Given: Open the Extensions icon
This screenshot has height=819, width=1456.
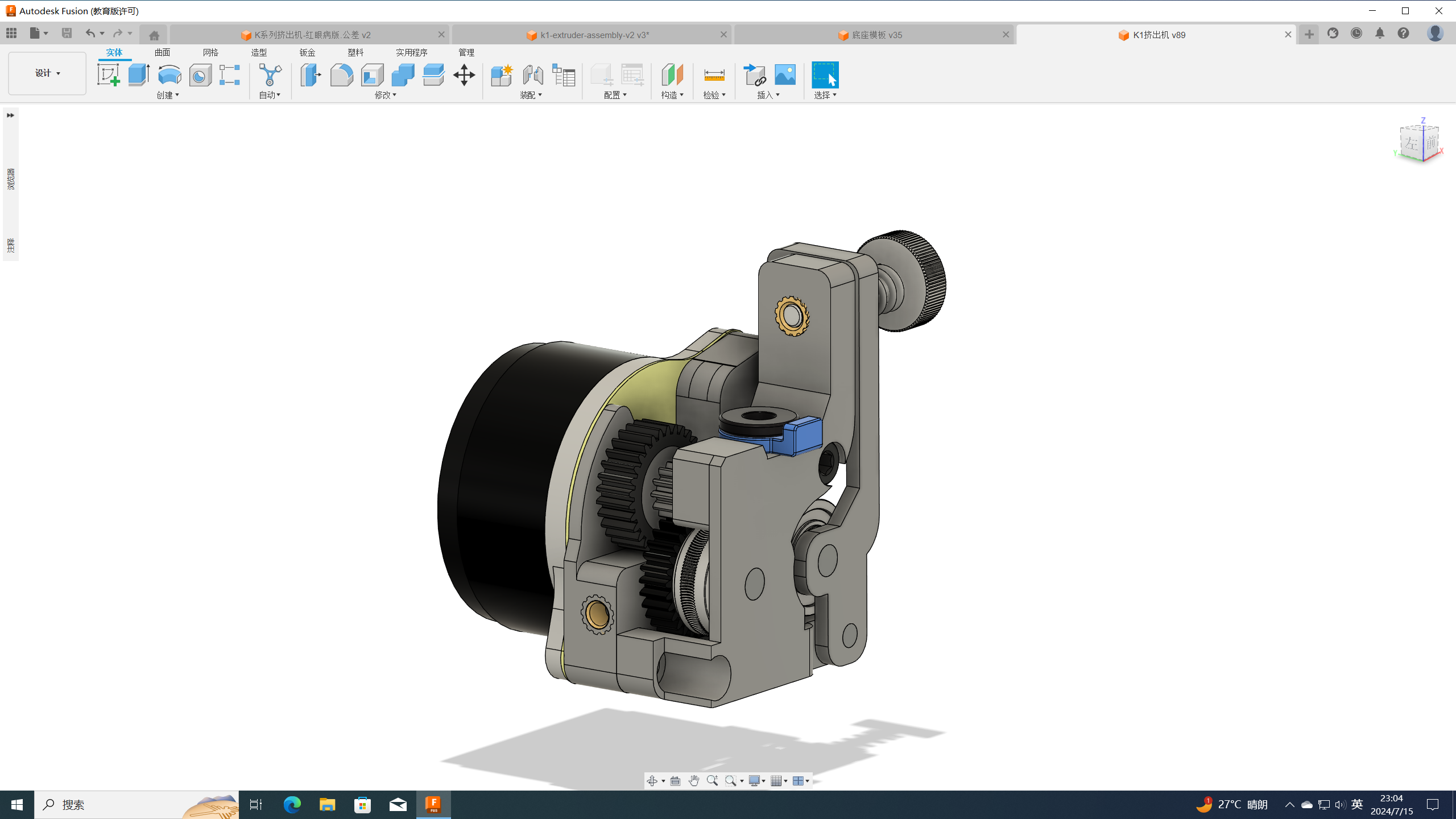Looking at the screenshot, I should (1333, 34).
